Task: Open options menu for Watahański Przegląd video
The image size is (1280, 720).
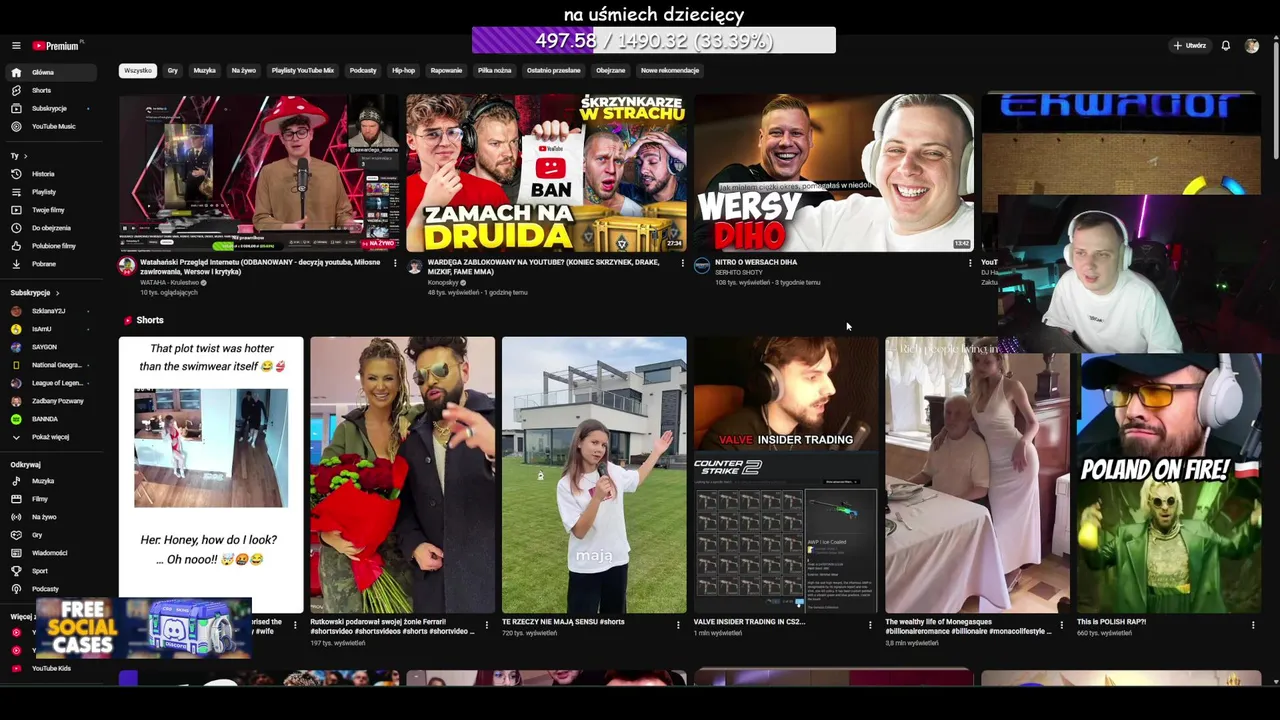Action: point(395,263)
